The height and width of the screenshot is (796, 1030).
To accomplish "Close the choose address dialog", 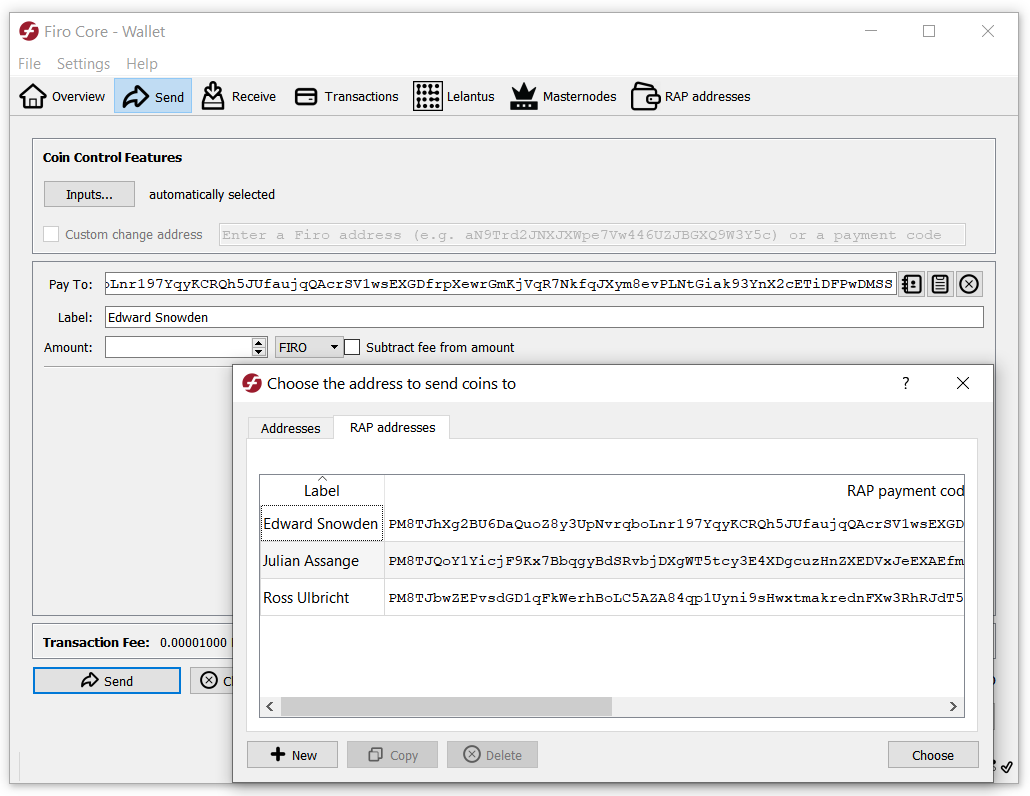I will 963,383.
